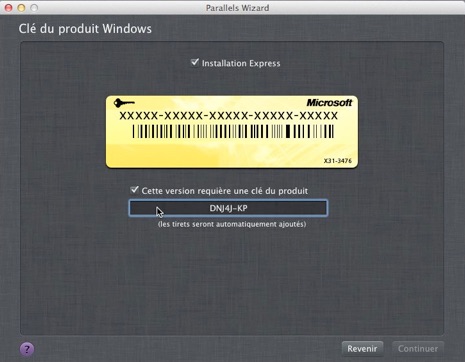Close the Parallels Wizard window
465x362 pixels.
tap(8, 8)
